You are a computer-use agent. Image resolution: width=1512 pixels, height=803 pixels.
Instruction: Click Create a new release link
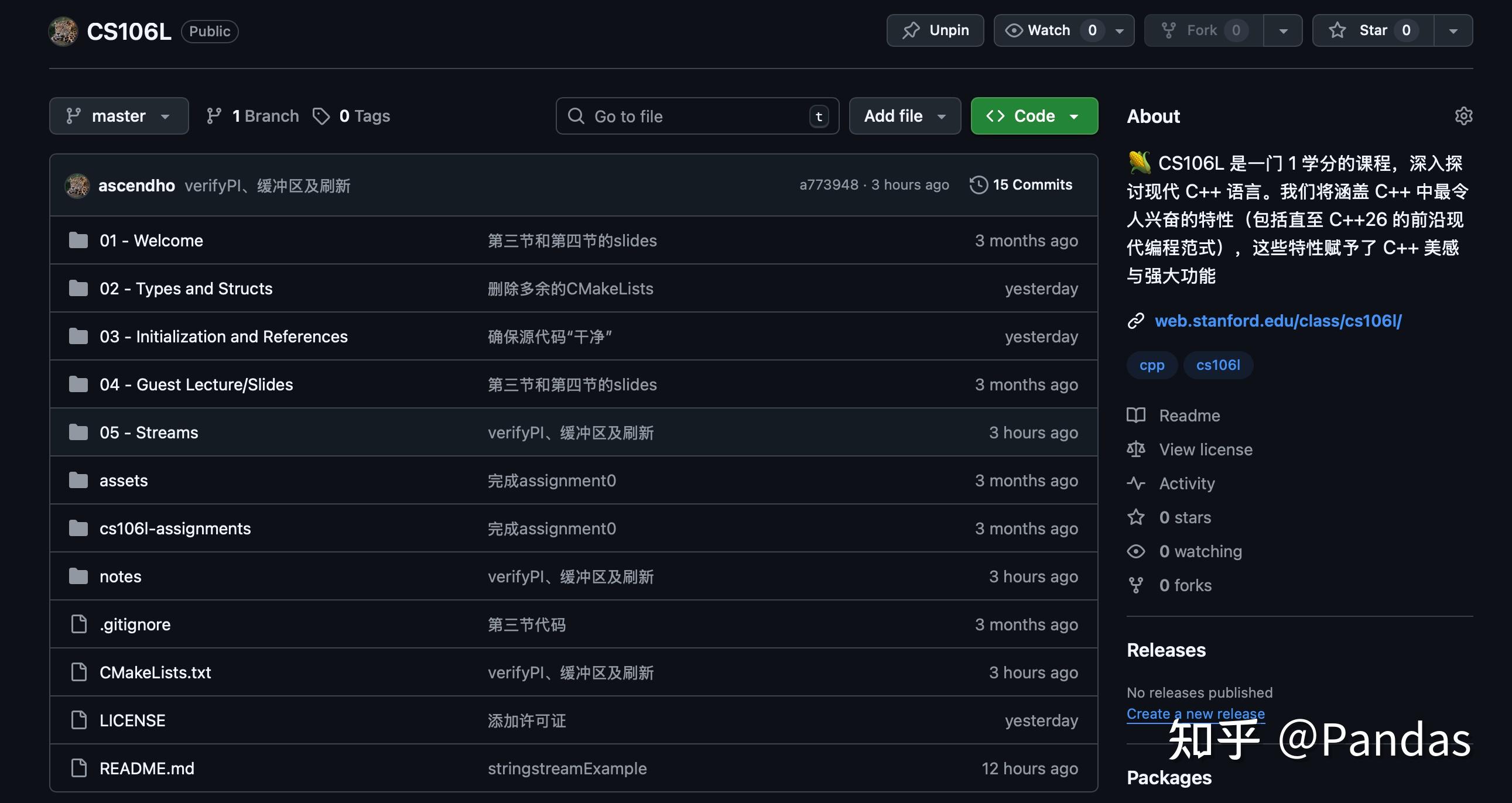(x=1195, y=713)
